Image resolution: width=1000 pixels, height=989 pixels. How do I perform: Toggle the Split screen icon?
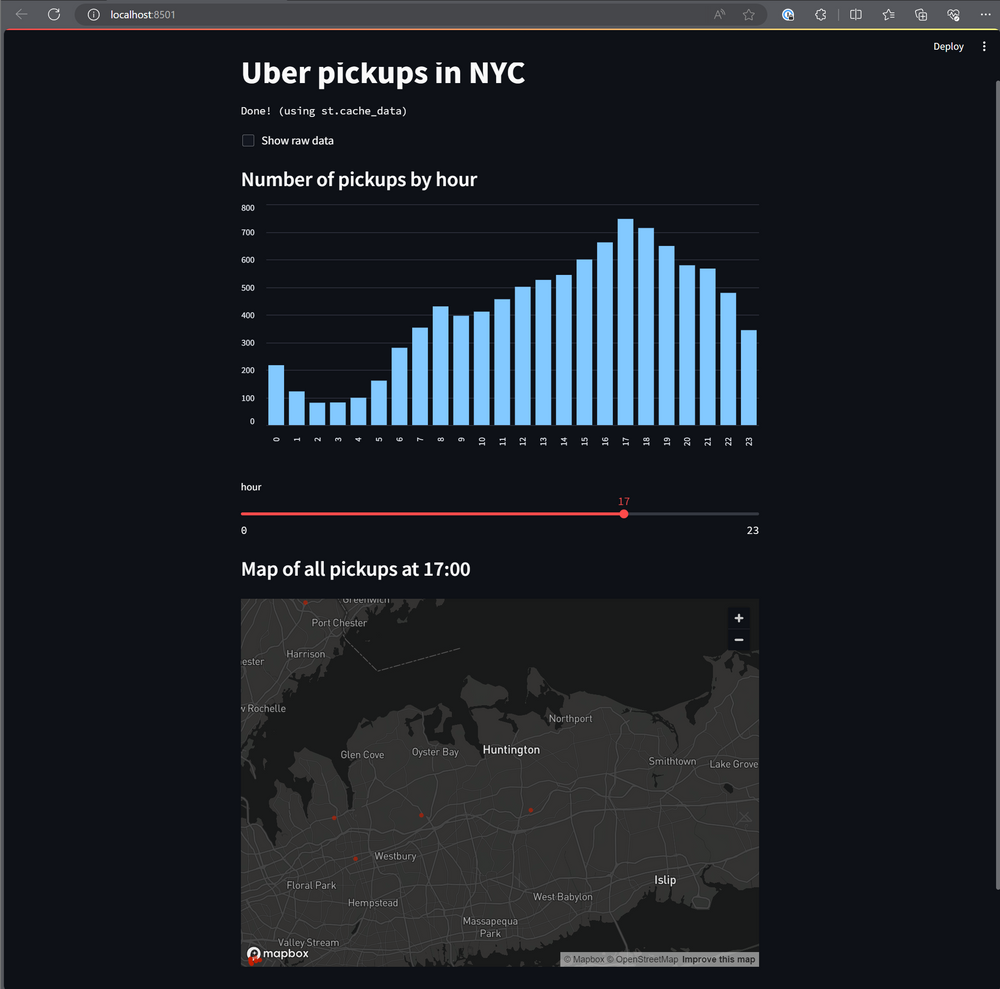point(856,15)
